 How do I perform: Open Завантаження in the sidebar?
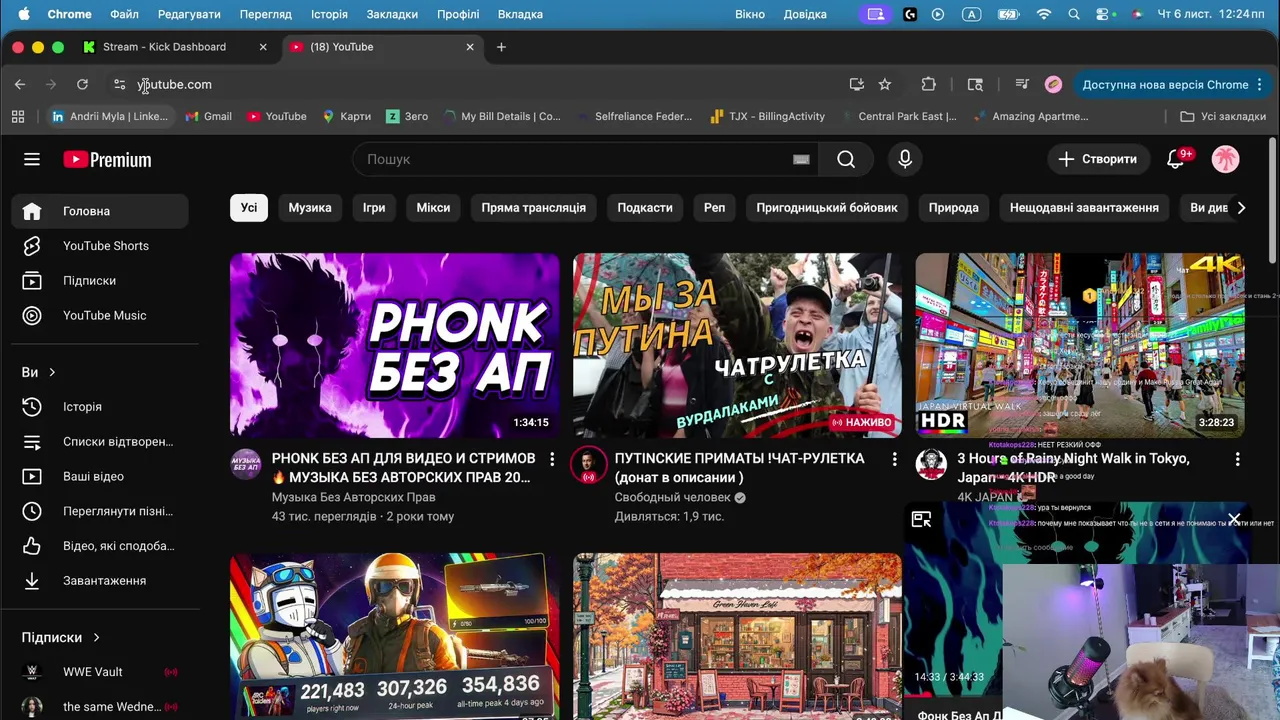[100, 581]
